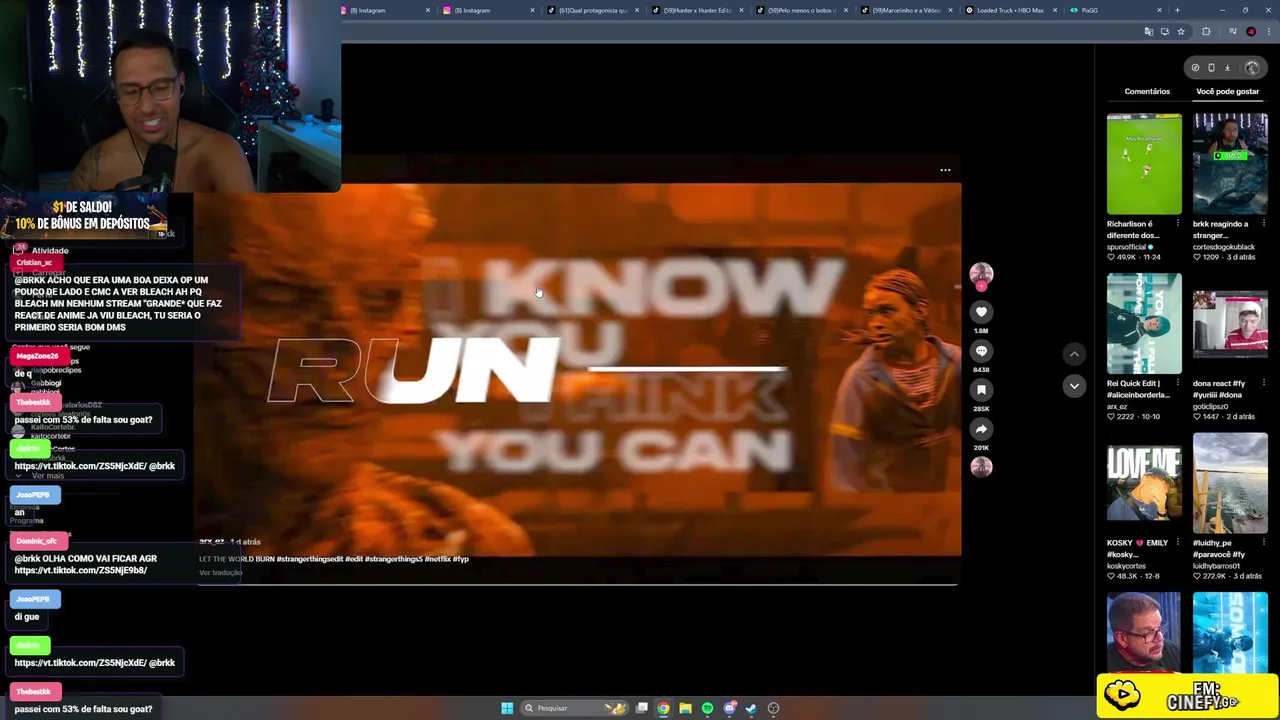Open Steam from the taskbar
The height and width of the screenshot is (720, 1280).
click(x=751, y=708)
